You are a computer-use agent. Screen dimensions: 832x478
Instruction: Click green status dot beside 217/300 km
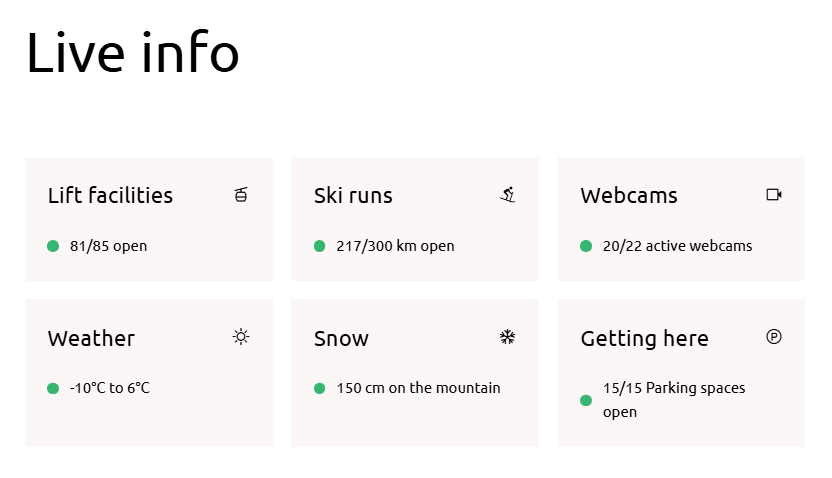[320, 246]
